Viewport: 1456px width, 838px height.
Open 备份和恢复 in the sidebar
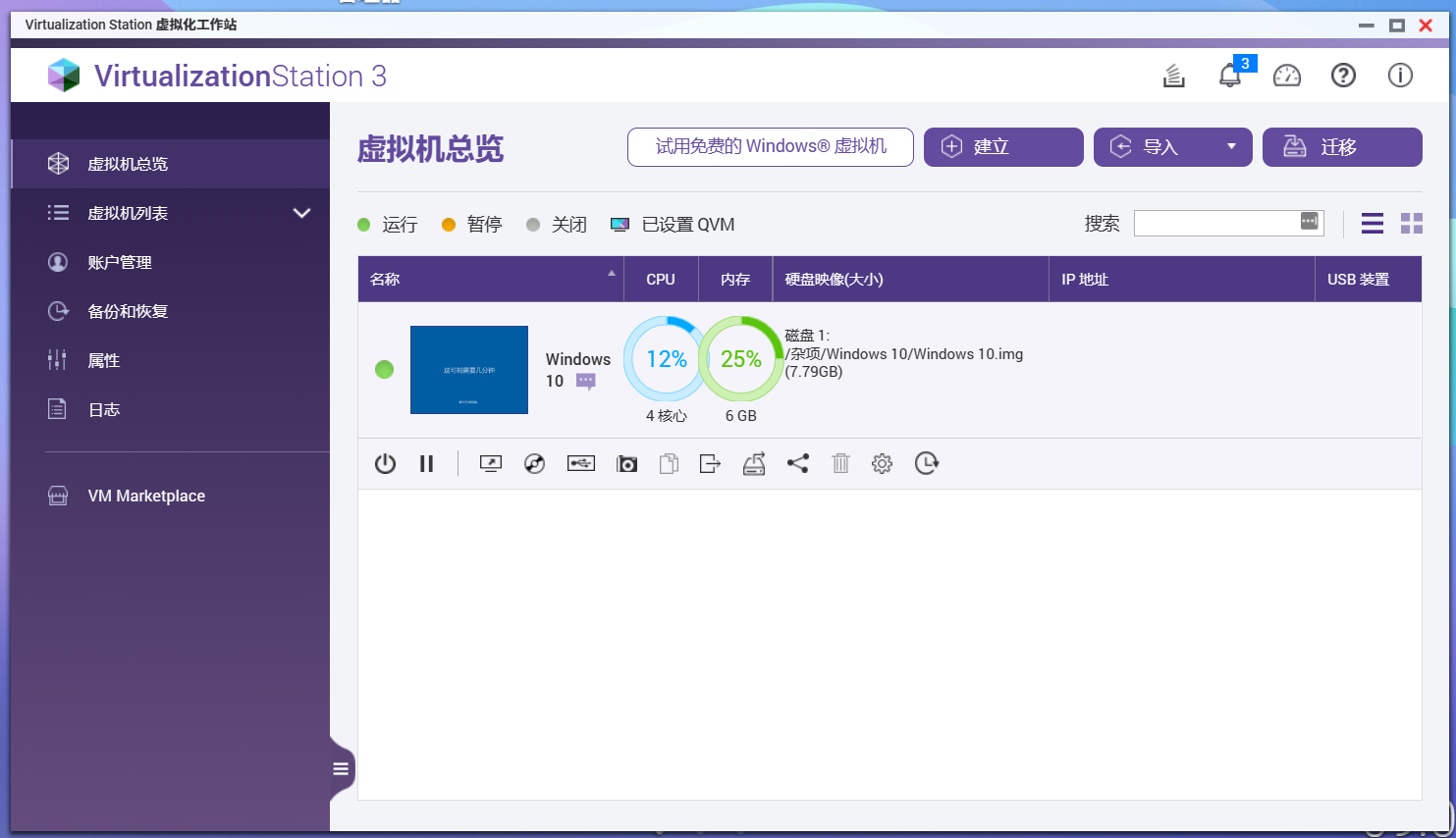coord(170,311)
